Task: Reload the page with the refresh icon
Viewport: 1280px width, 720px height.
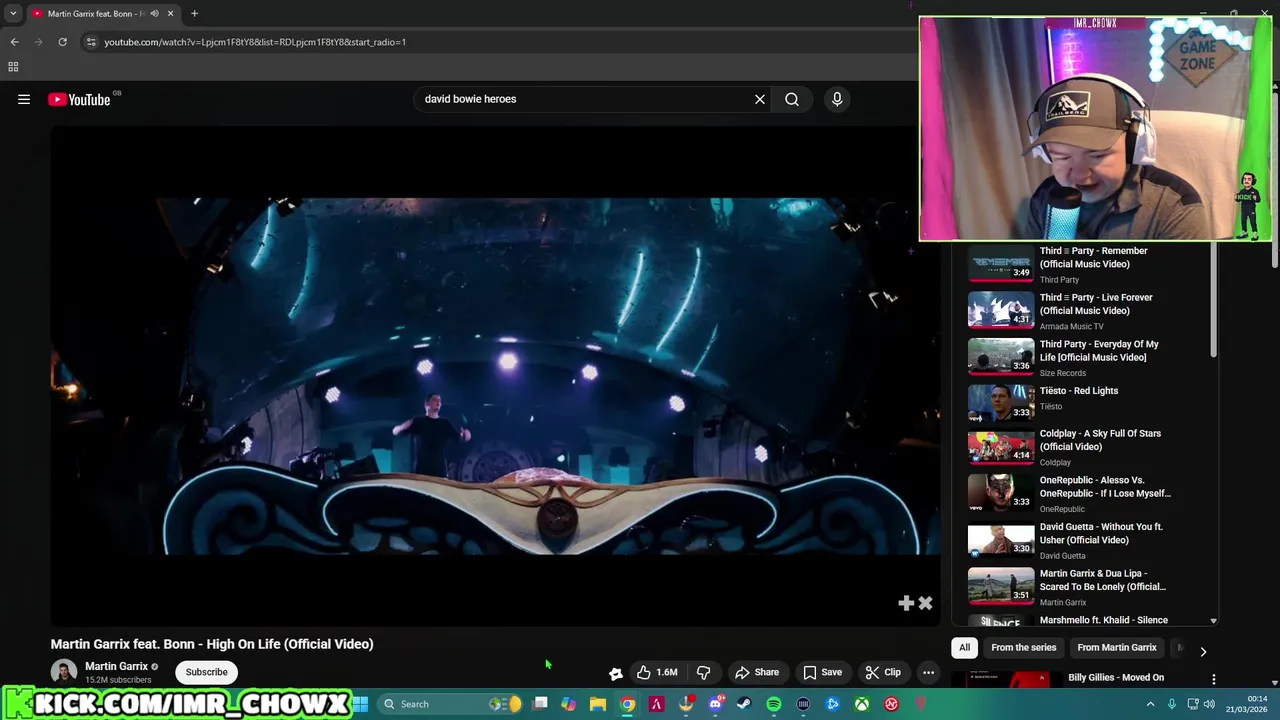Action: point(62,42)
